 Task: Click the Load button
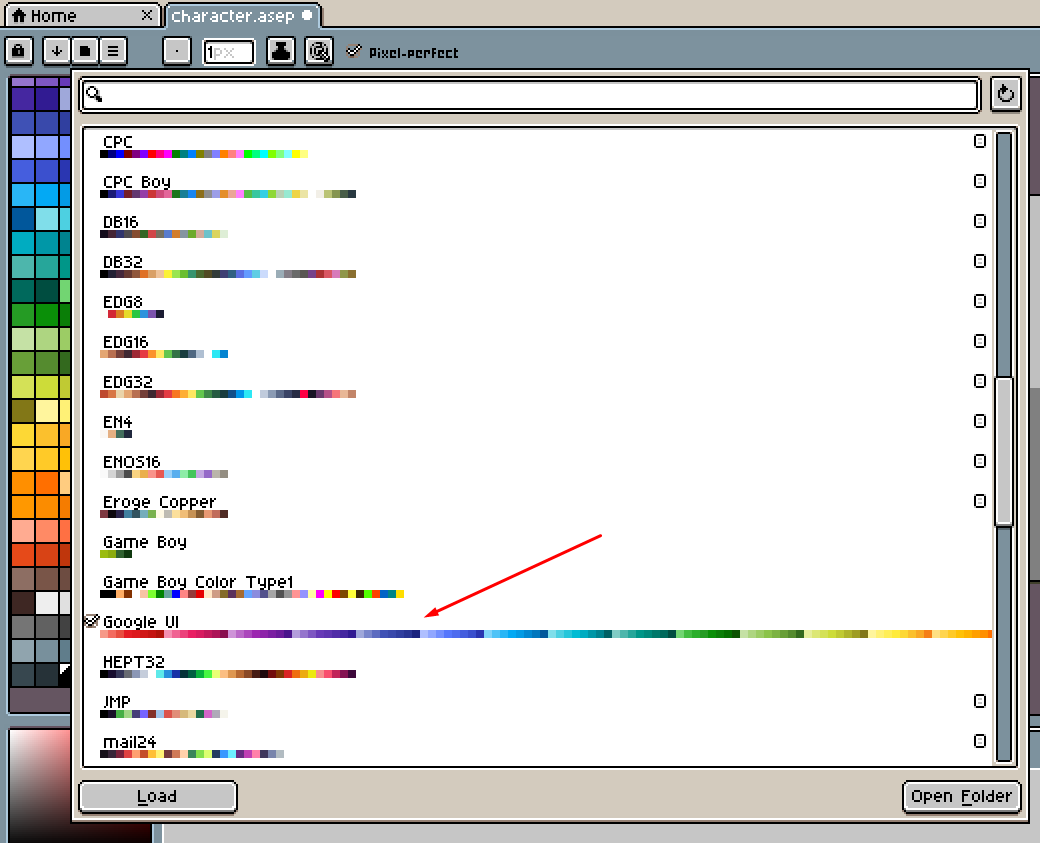pos(158,796)
